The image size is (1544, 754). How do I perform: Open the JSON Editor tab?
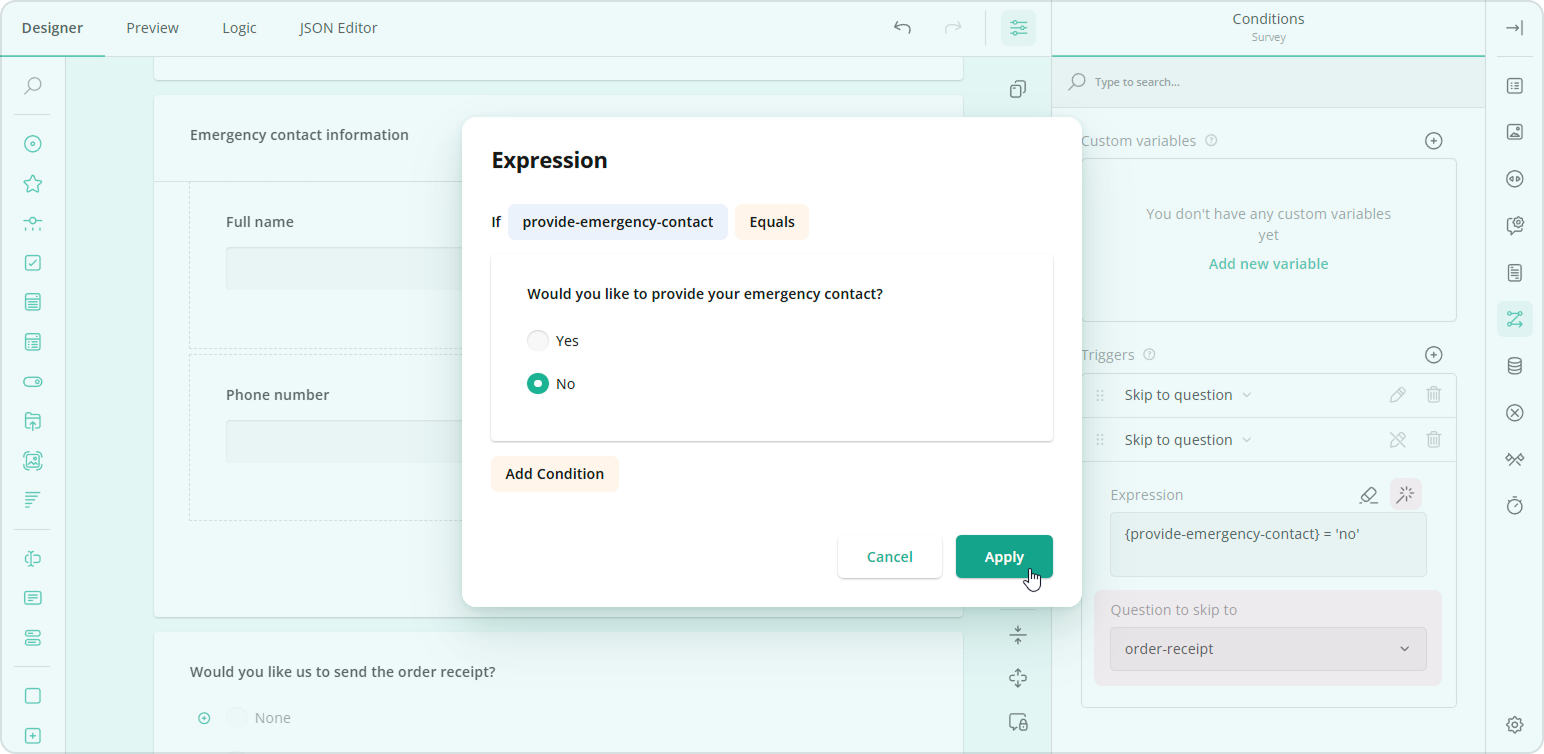[338, 27]
